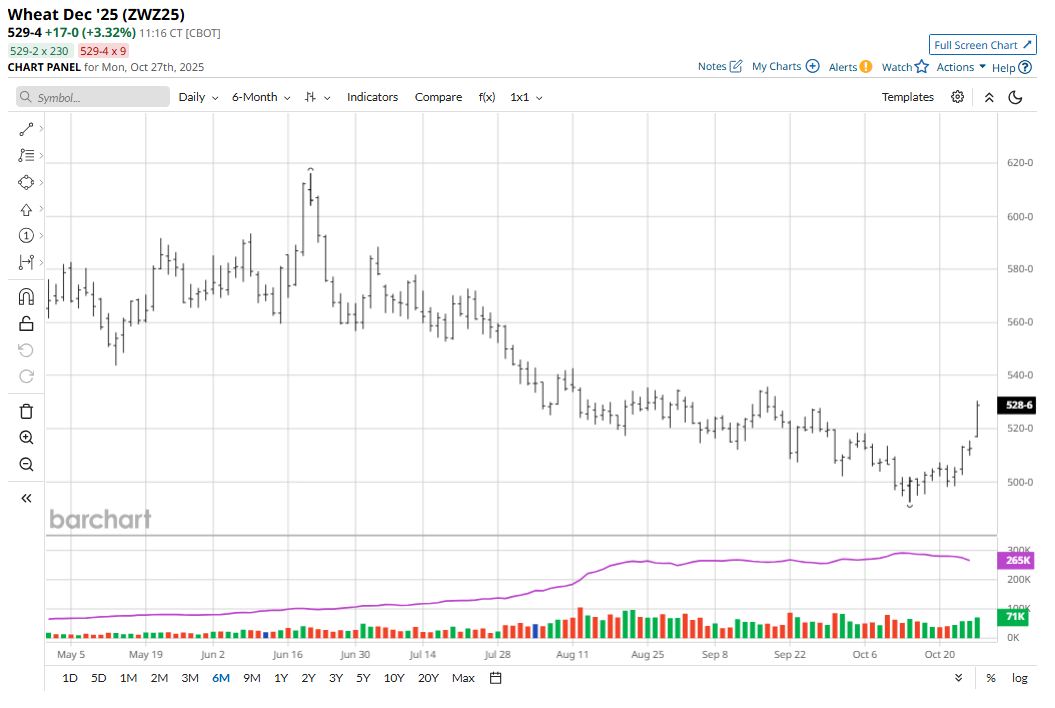Select the 5Y range
Image resolution: width=1055 pixels, height=708 pixels.
363,678
